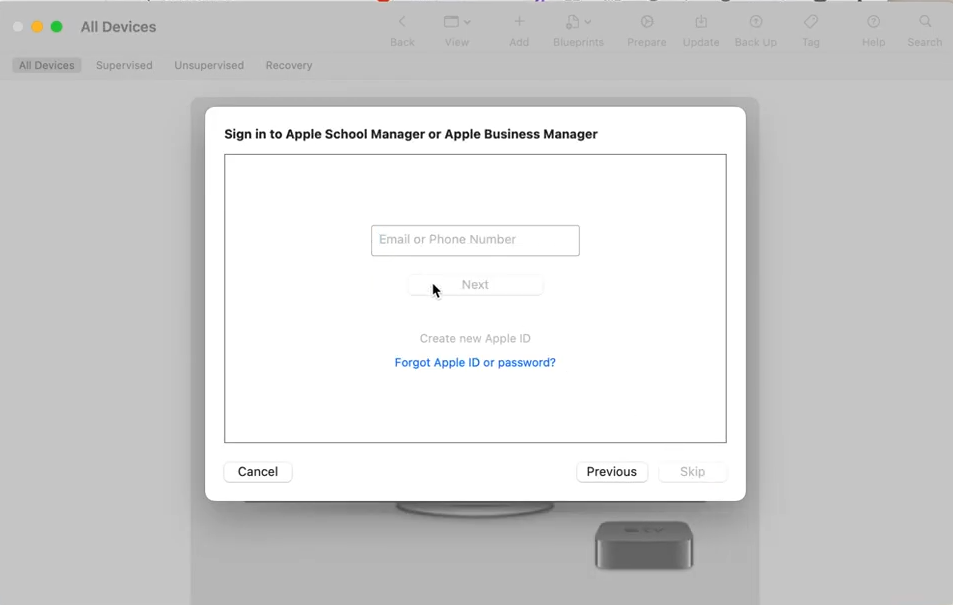Click the sign-in dialog heading text
Image resolution: width=953 pixels, height=605 pixels.
point(411,134)
